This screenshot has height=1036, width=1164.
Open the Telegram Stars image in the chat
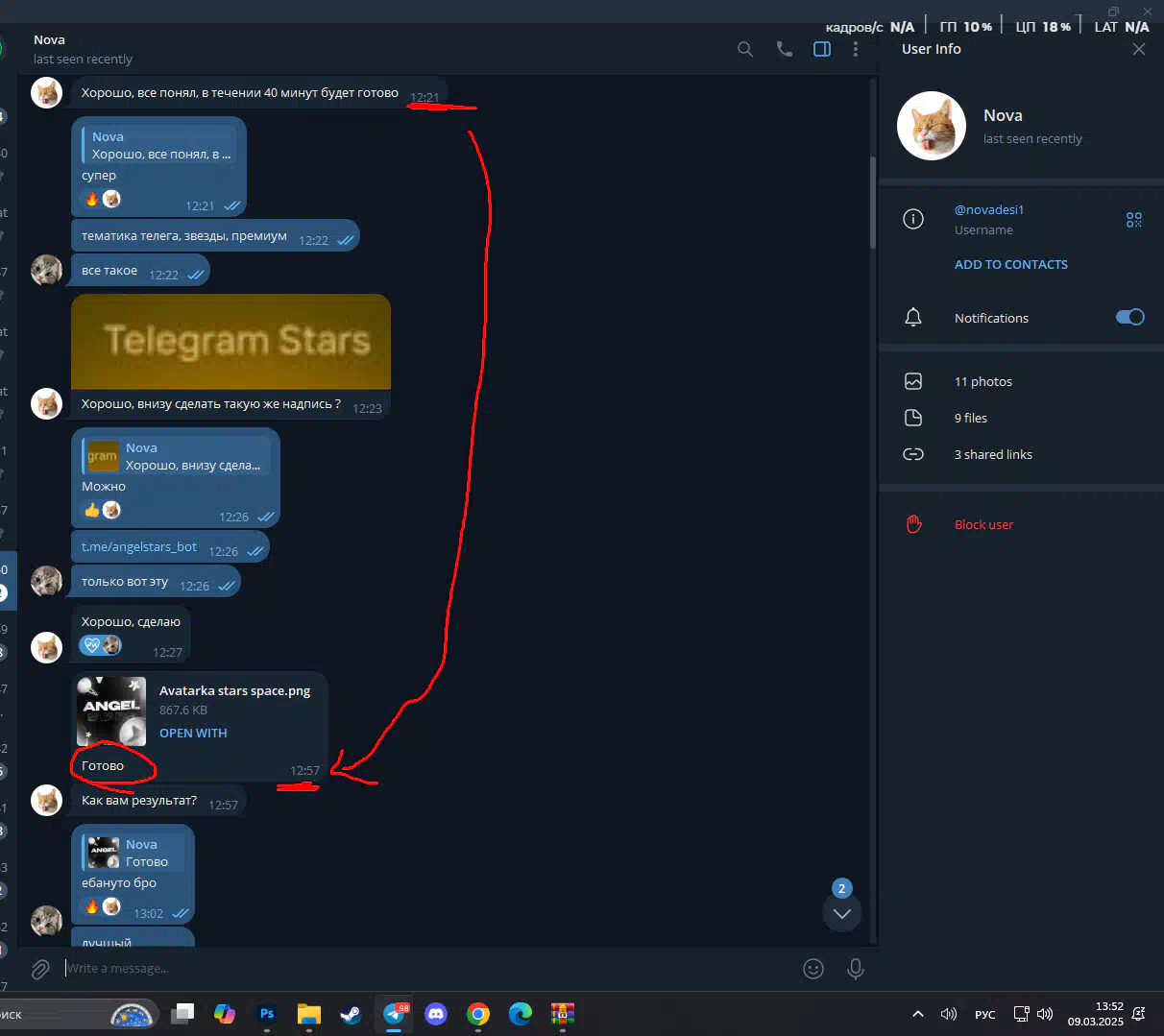230,342
